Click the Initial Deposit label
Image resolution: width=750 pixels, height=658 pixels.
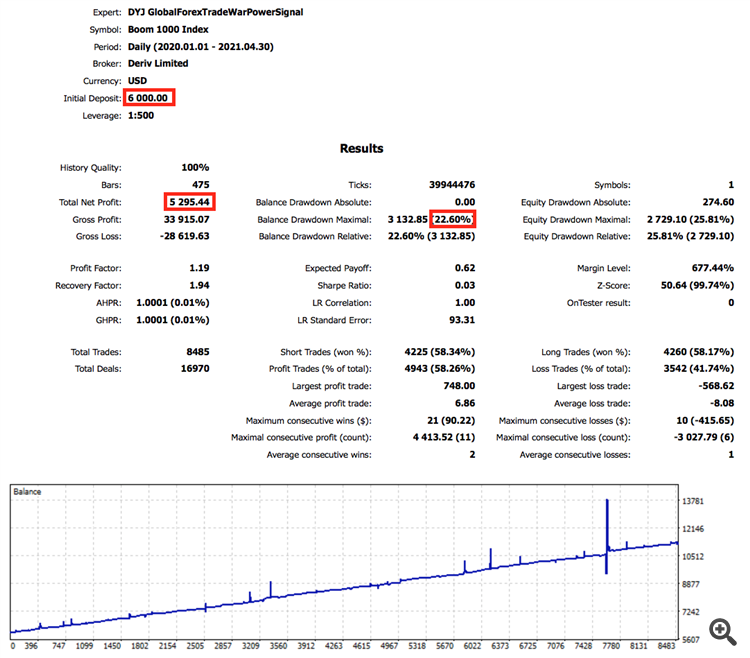click(x=92, y=98)
